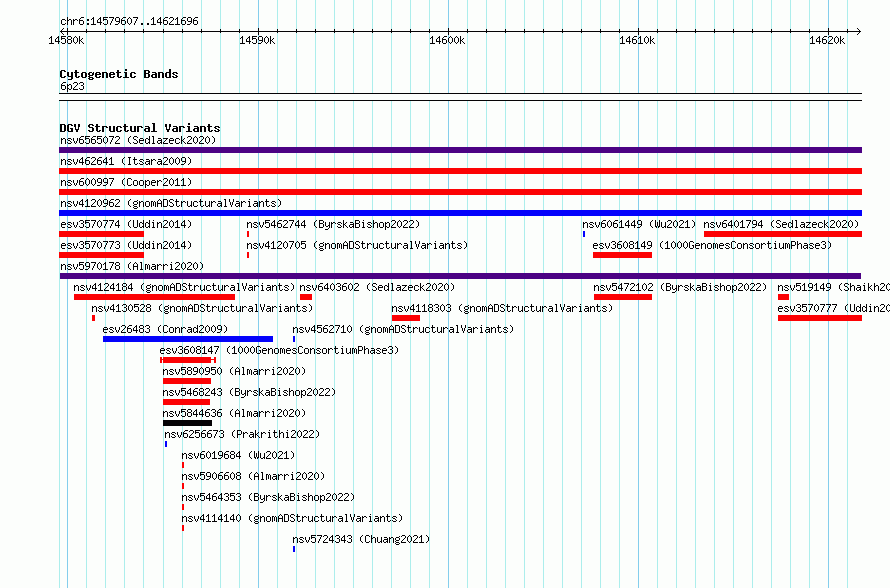890x588 pixels.
Task: Click the red nsv5890950 variant bar
Action: pos(187,381)
